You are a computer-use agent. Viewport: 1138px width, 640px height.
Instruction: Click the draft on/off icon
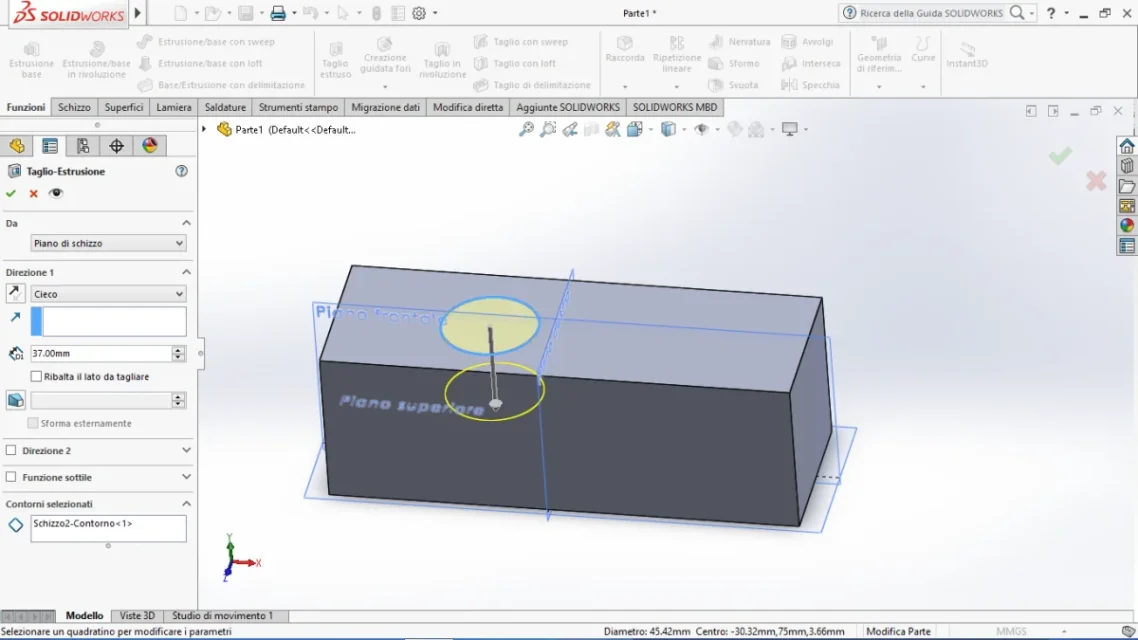[x=16, y=400]
